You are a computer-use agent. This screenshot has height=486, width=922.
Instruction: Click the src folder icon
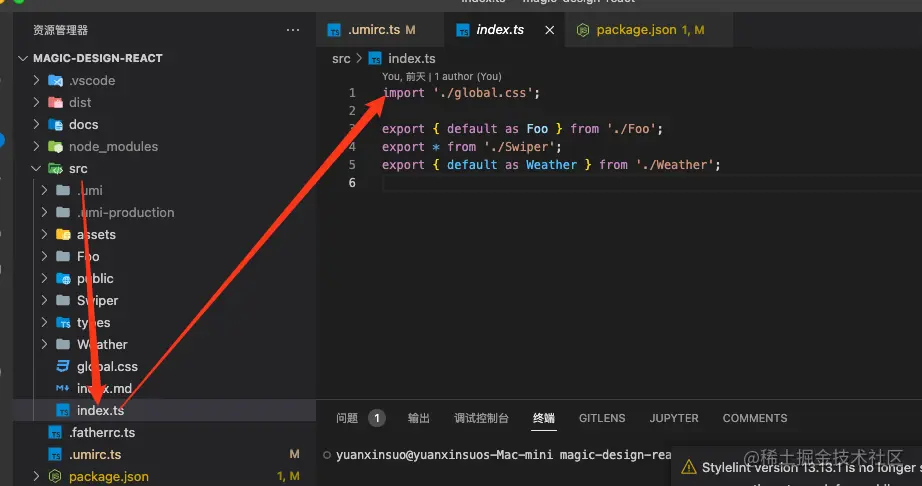coord(55,169)
